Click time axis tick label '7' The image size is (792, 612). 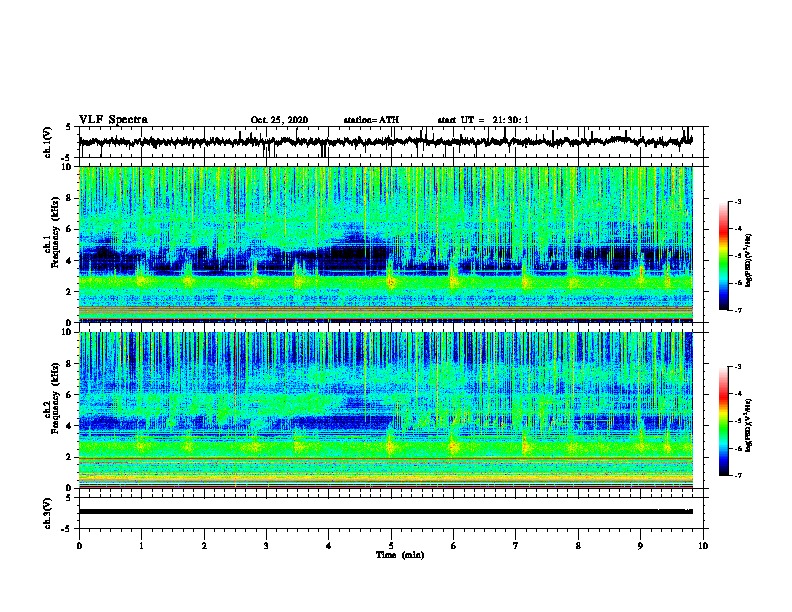click(516, 546)
